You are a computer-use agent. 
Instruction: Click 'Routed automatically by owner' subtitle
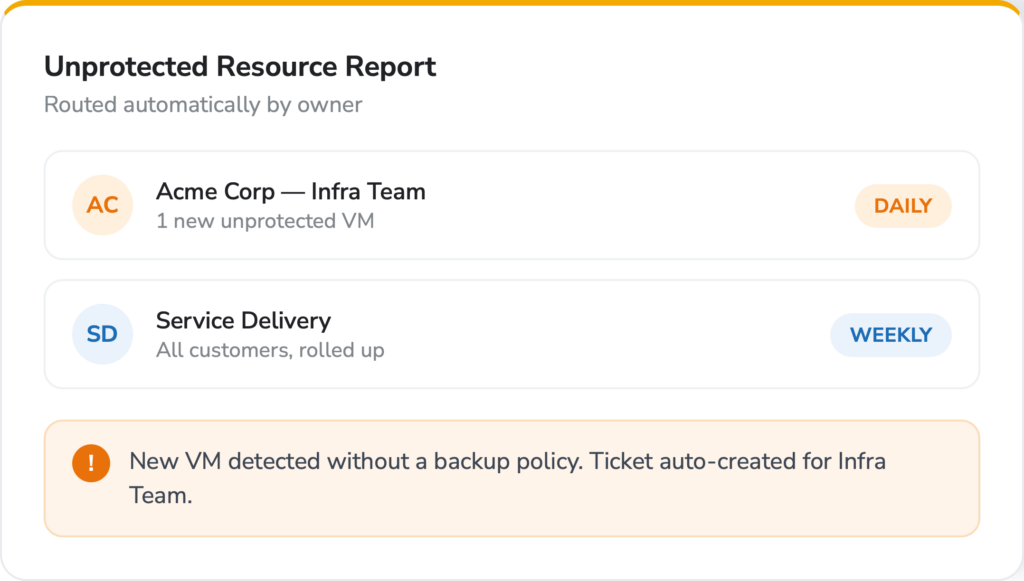(x=203, y=104)
